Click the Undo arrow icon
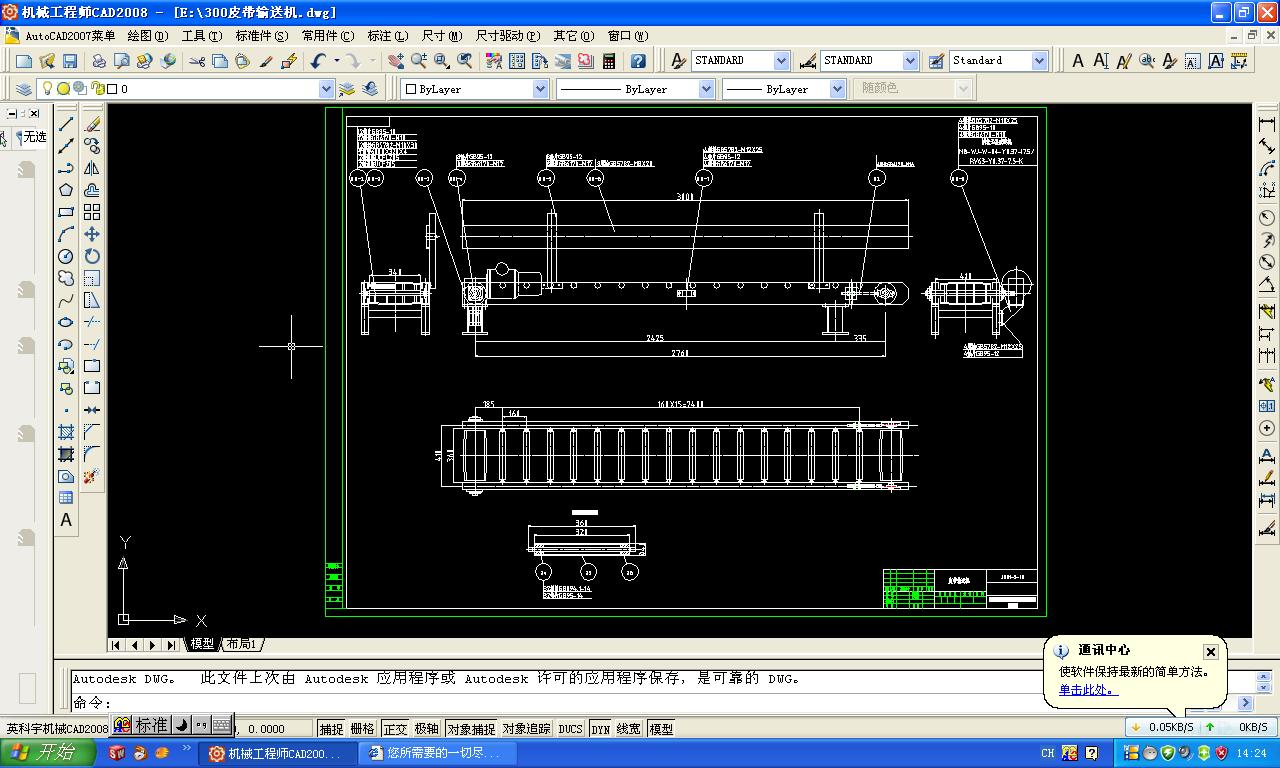1280x768 pixels. pos(318,61)
